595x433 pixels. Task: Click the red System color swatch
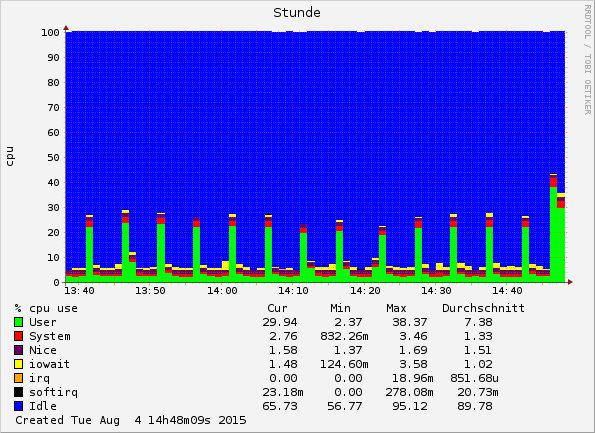click(19, 336)
